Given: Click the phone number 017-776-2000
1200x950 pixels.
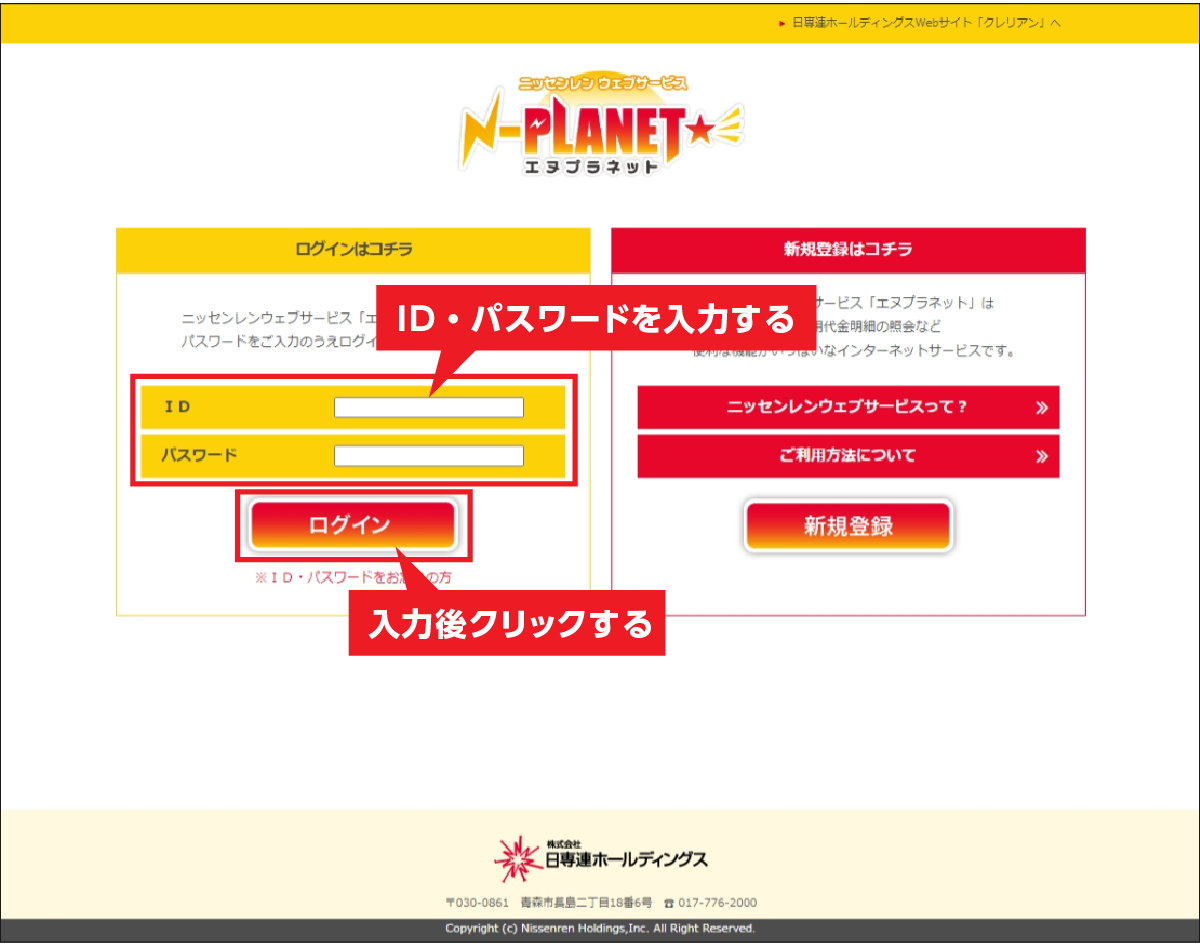Looking at the screenshot, I should click(x=717, y=903).
